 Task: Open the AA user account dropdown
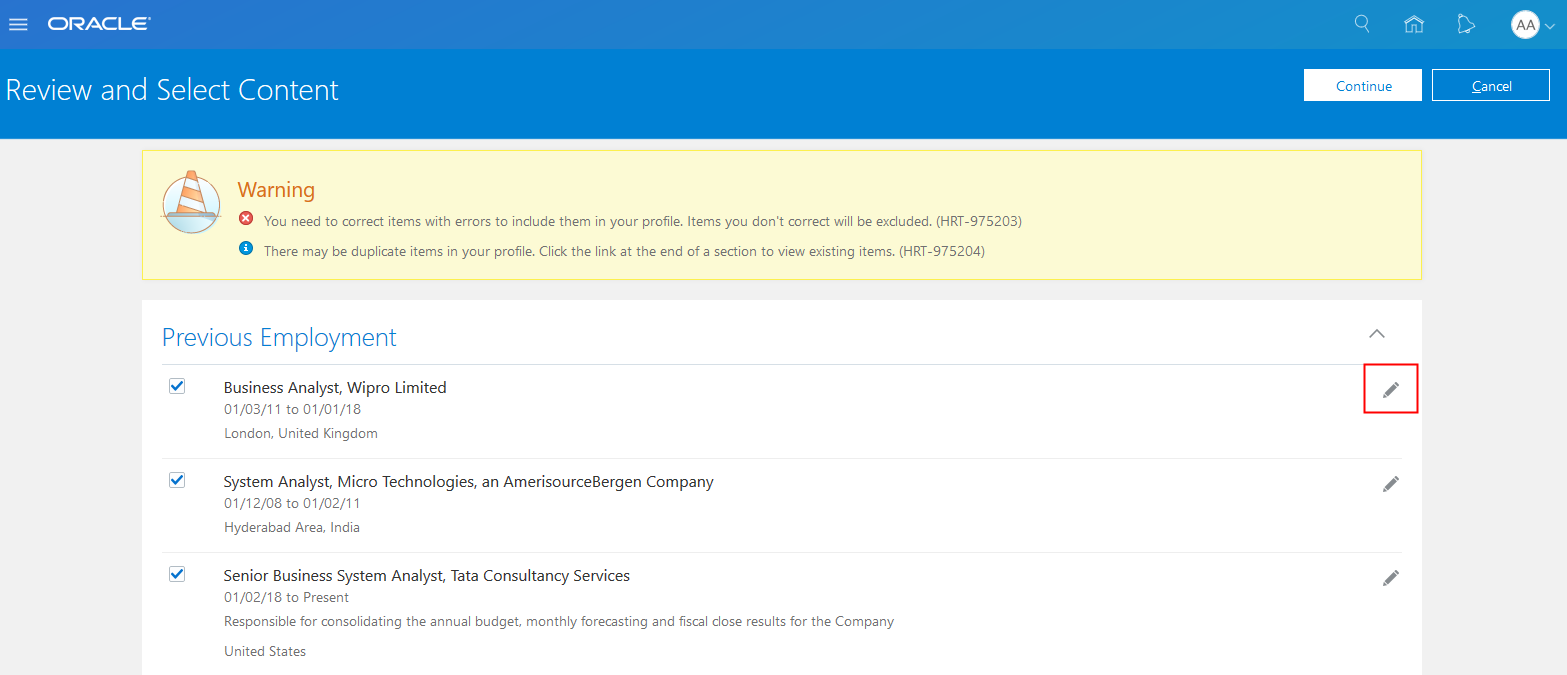1533,25
